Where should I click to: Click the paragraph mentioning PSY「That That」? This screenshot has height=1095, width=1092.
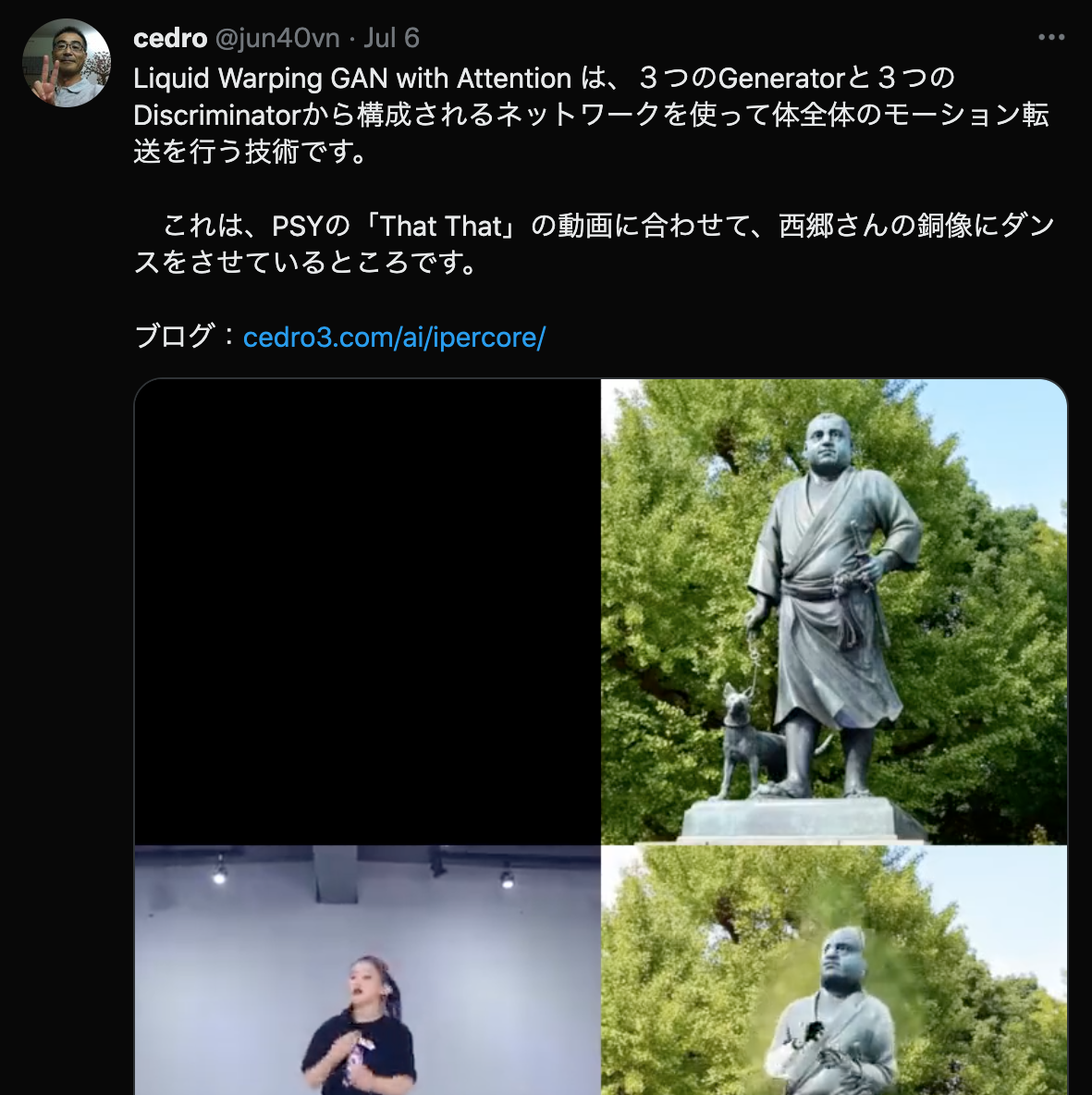coord(594,244)
